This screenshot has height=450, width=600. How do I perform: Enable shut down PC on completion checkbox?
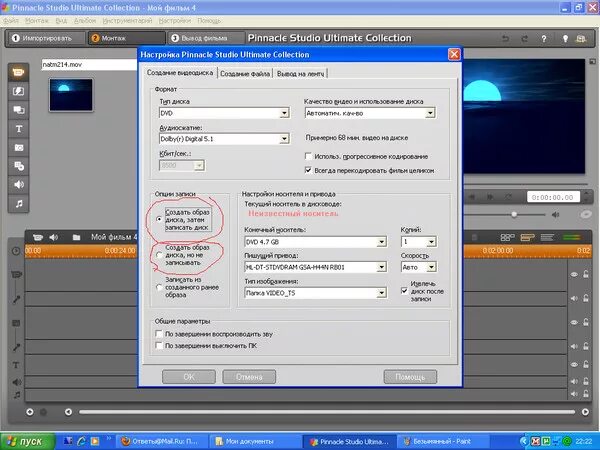[159, 346]
